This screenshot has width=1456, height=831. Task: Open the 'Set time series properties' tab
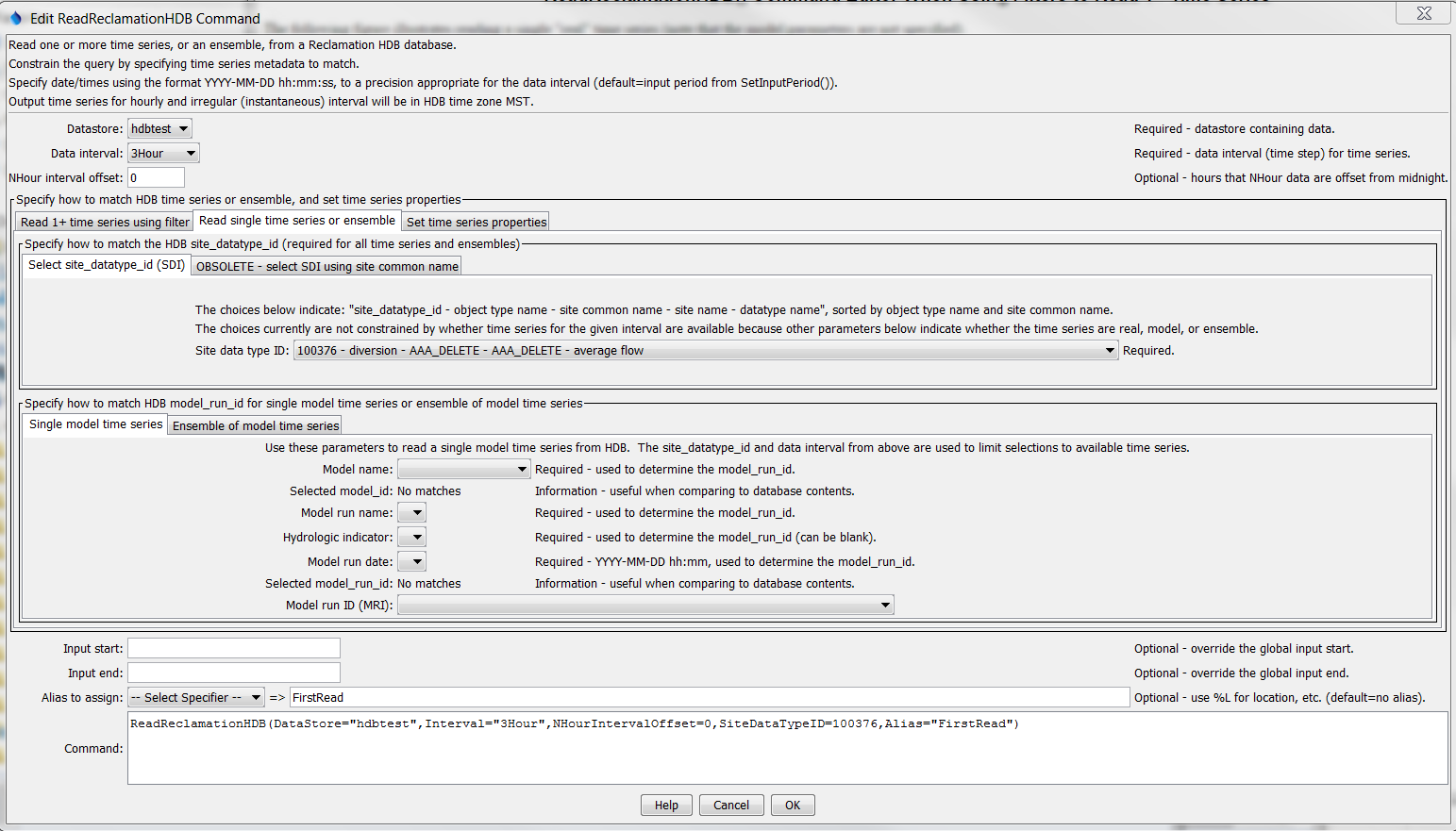click(475, 221)
